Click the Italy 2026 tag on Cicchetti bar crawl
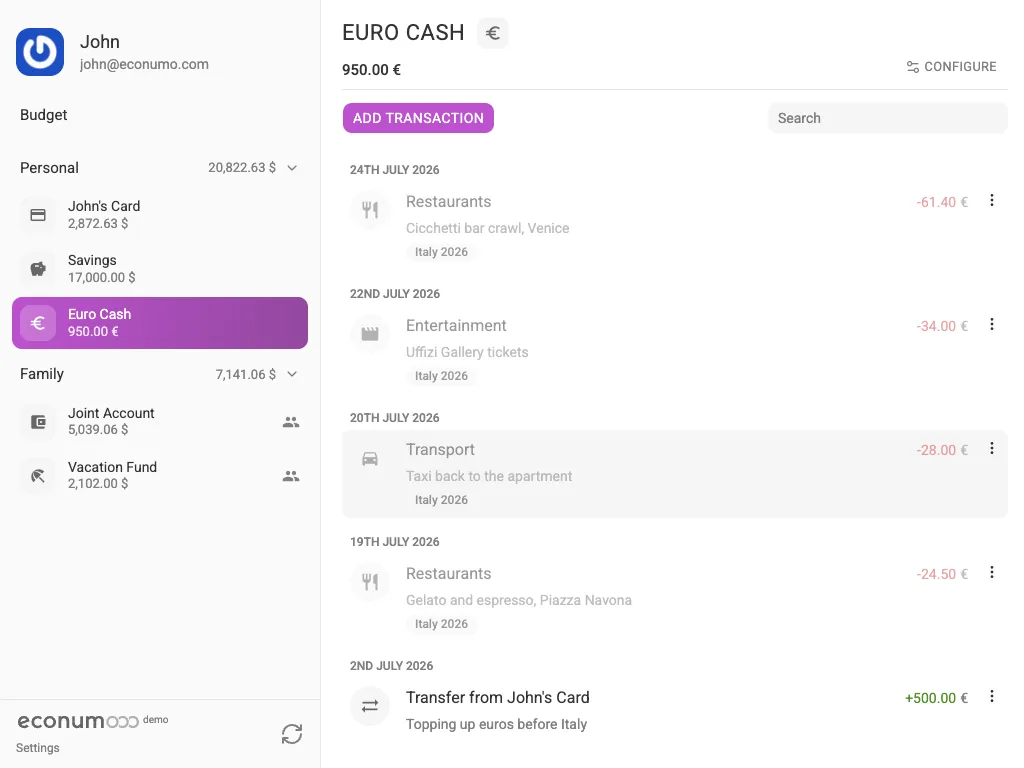The height and width of the screenshot is (768, 1024). pyautogui.click(x=441, y=252)
